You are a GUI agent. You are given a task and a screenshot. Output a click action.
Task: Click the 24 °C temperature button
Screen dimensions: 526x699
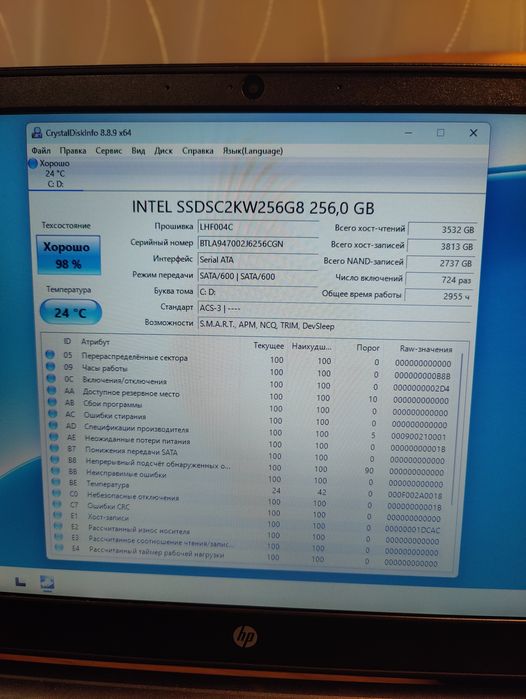tap(70, 312)
